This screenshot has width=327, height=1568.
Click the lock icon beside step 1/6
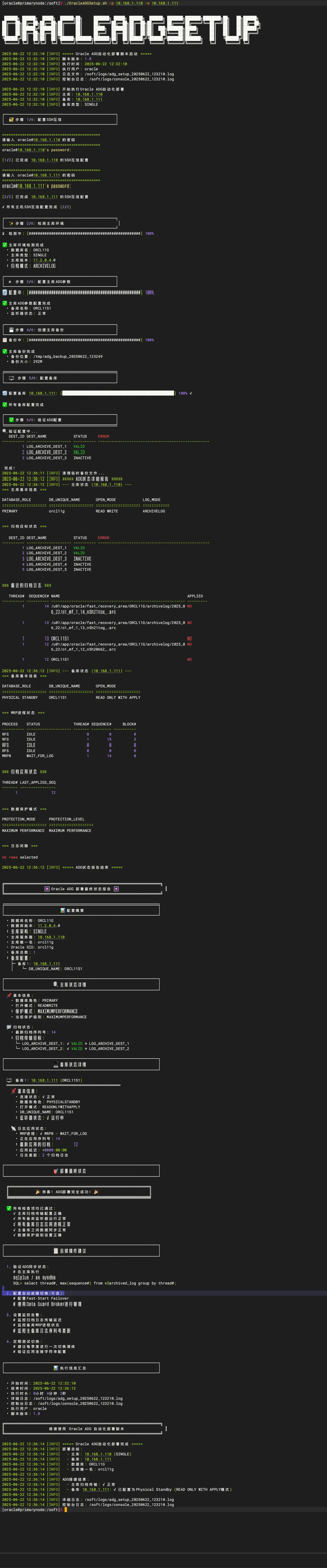11,119
